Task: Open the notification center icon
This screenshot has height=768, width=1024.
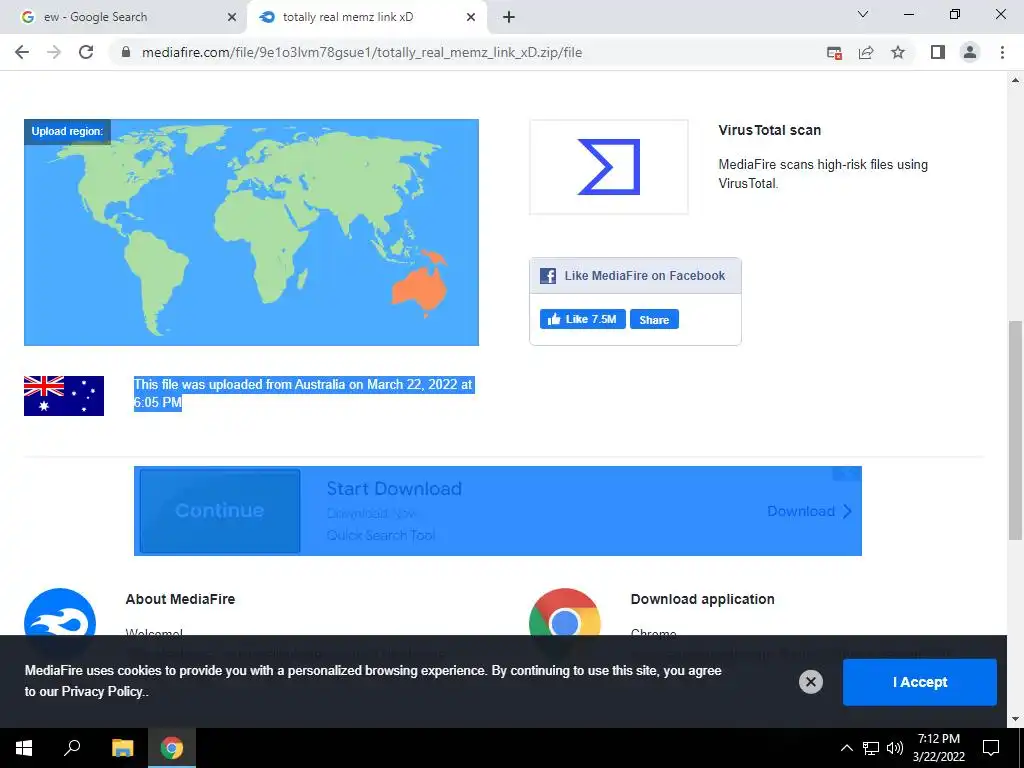Action: pos(991,748)
